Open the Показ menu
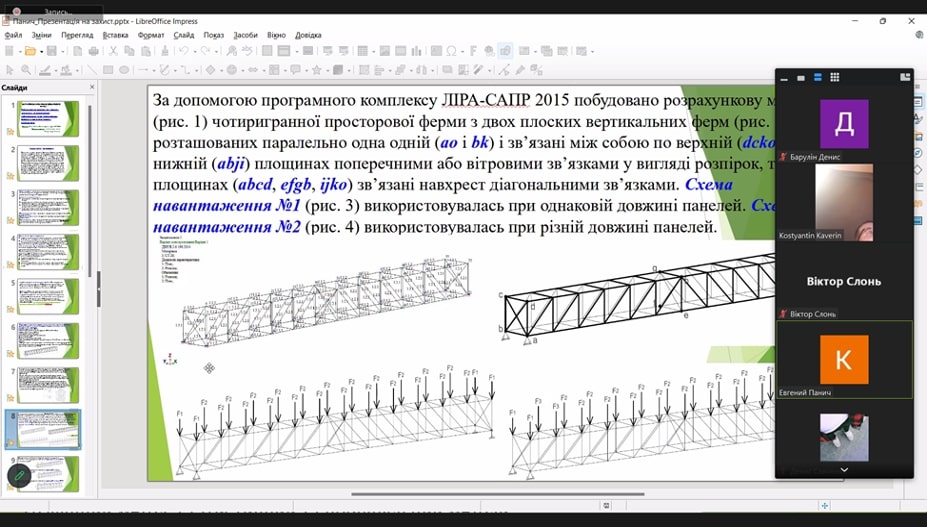Image resolution: width=927 pixels, height=527 pixels. pyautogui.click(x=213, y=35)
